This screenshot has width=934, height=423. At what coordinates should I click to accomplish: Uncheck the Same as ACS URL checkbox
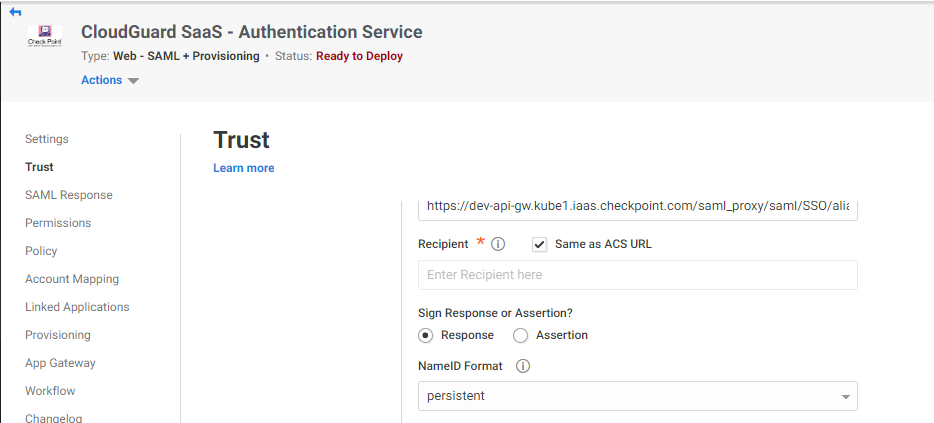click(x=540, y=244)
